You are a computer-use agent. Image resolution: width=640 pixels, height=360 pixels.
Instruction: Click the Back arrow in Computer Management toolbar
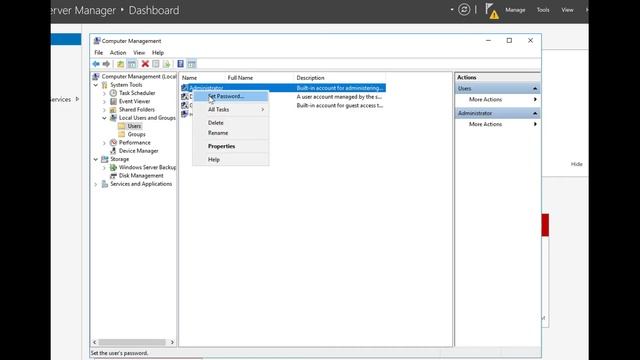point(96,64)
